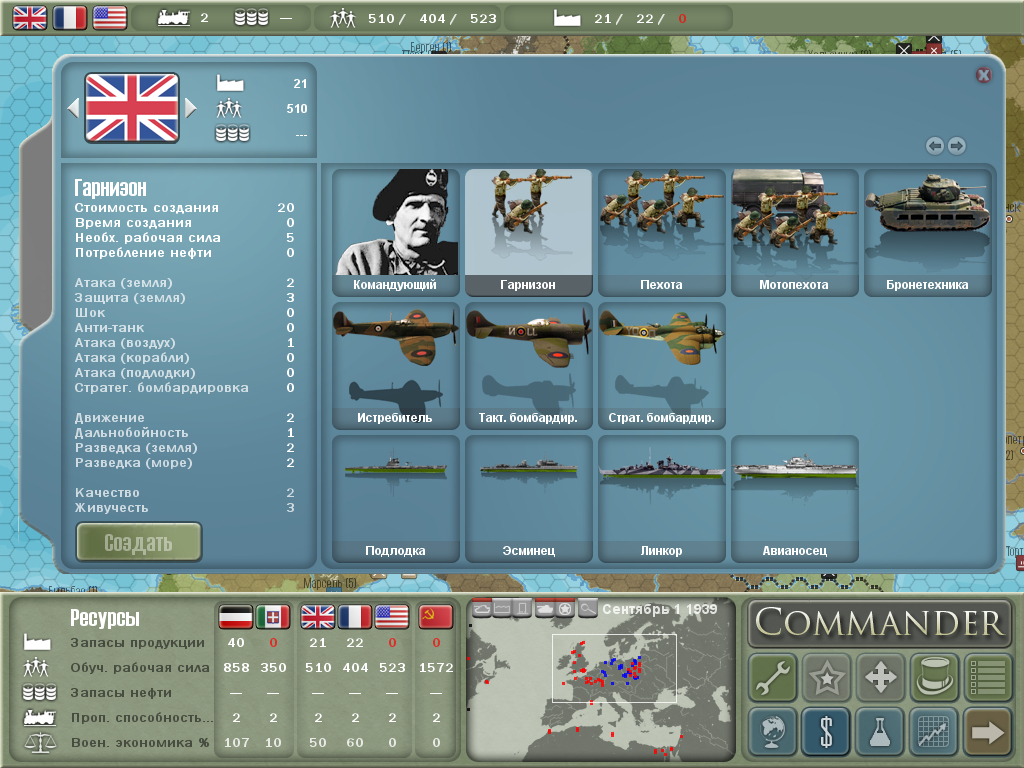Click the four-way move arrows icon
Screen dimensions: 1024x768
tap(880, 678)
